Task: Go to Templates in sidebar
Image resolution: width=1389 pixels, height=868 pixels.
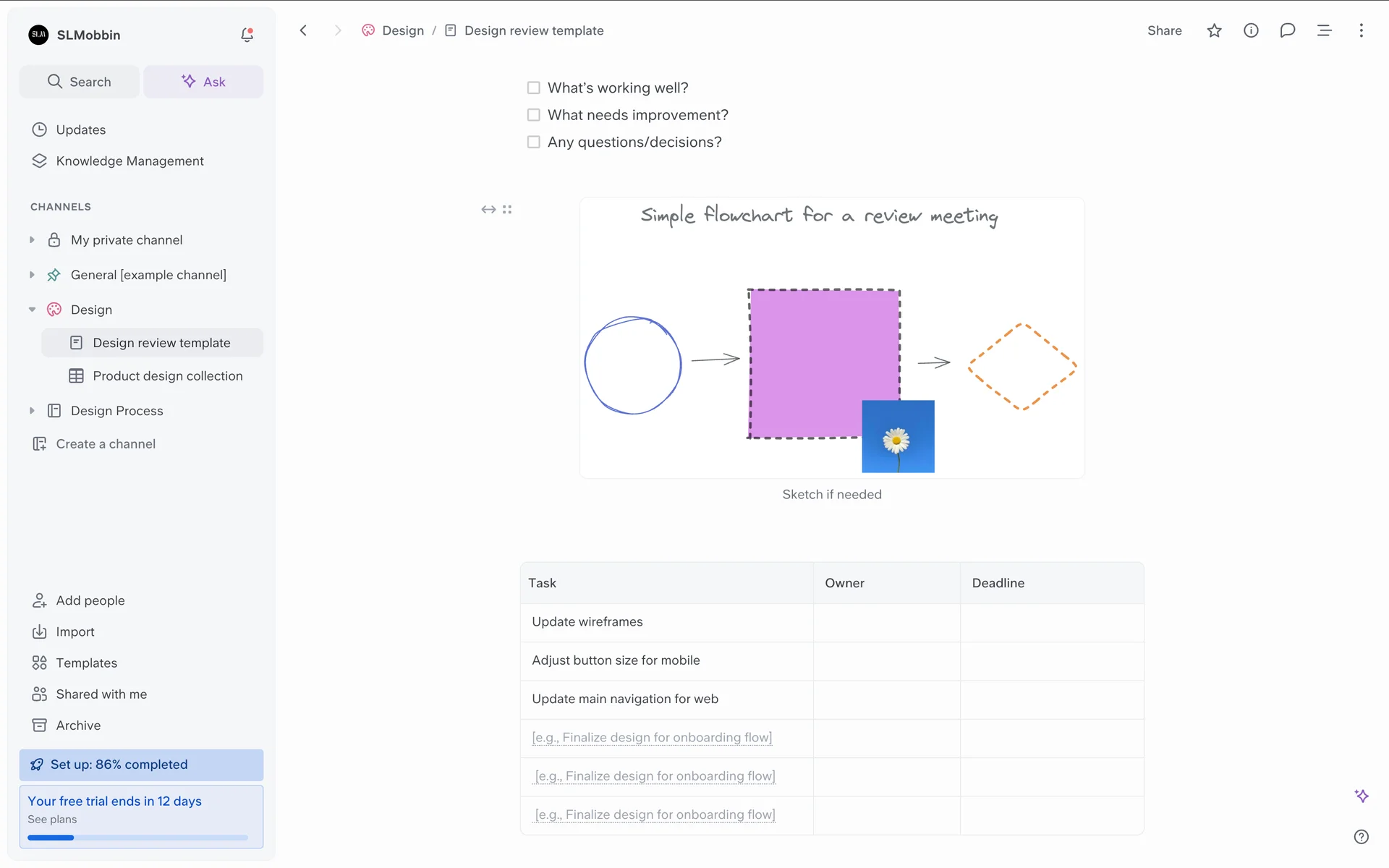Action: pyautogui.click(x=86, y=663)
